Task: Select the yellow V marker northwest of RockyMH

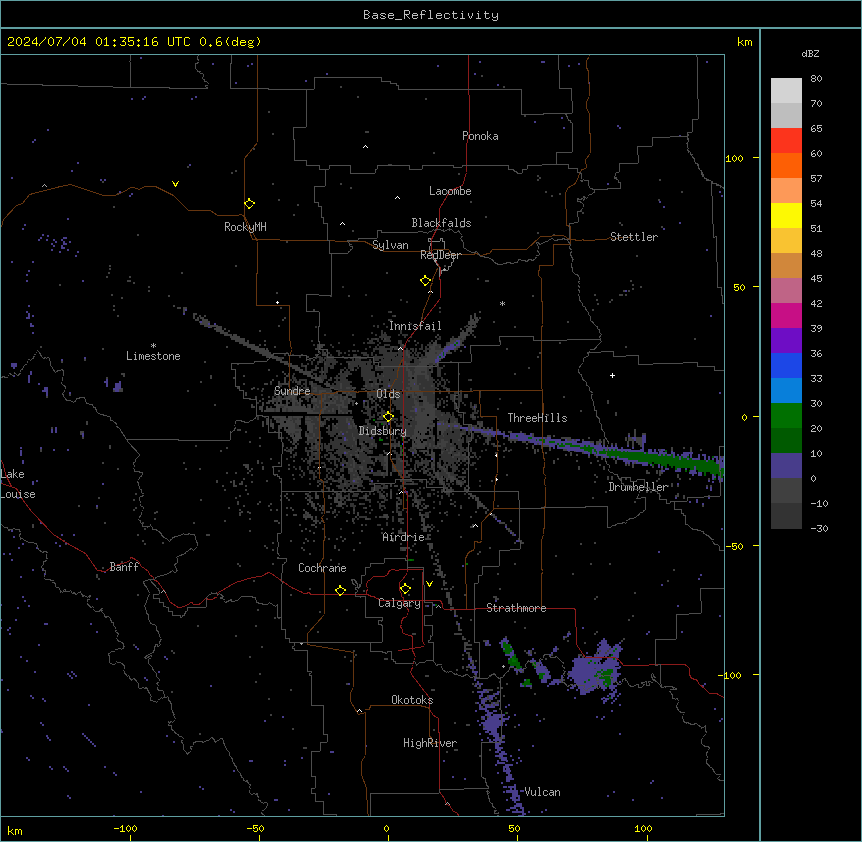Action: (x=175, y=184)
